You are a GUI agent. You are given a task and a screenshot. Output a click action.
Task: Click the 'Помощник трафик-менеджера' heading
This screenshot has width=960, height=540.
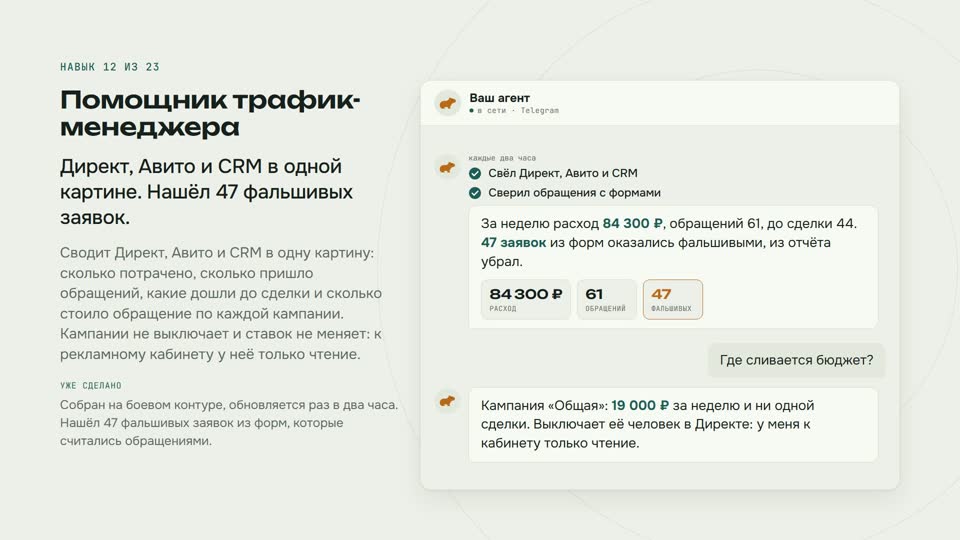[x=210, y=113]
